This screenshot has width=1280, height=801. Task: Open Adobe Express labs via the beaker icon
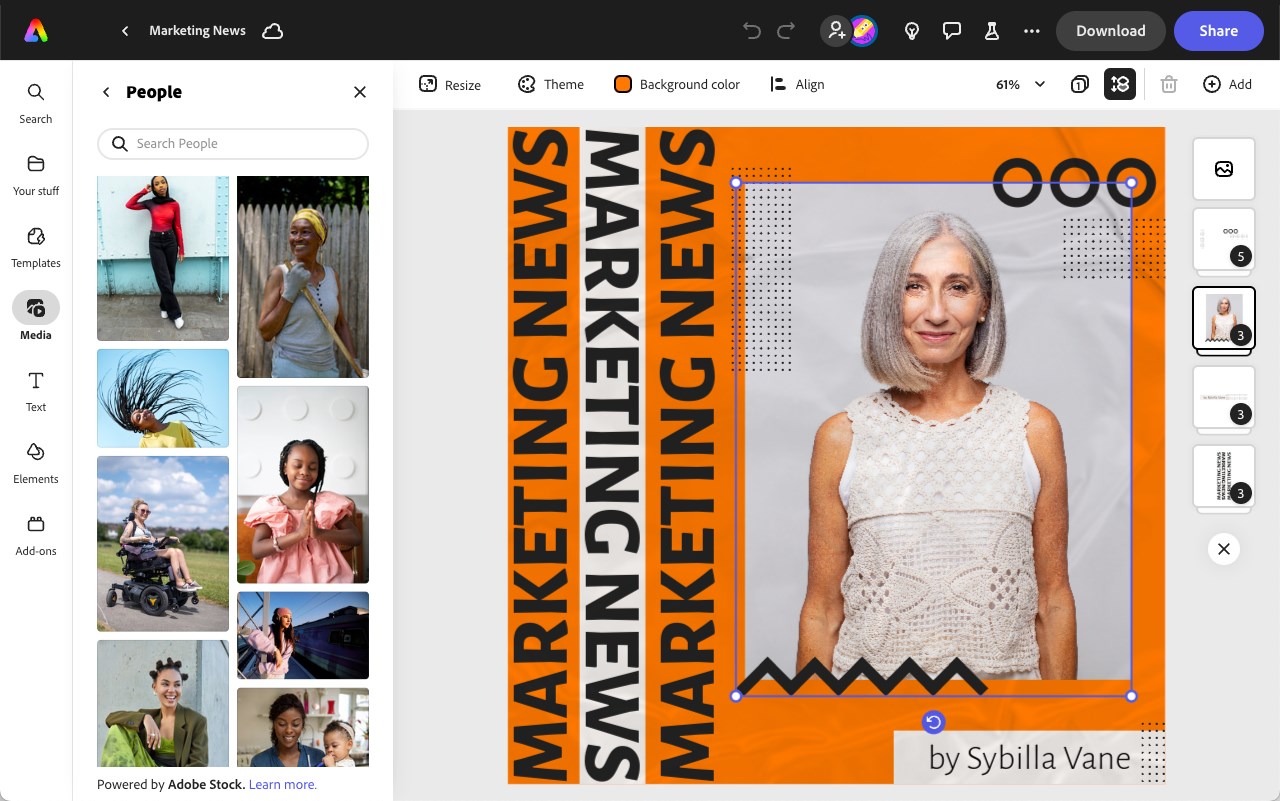coord(991,31)
